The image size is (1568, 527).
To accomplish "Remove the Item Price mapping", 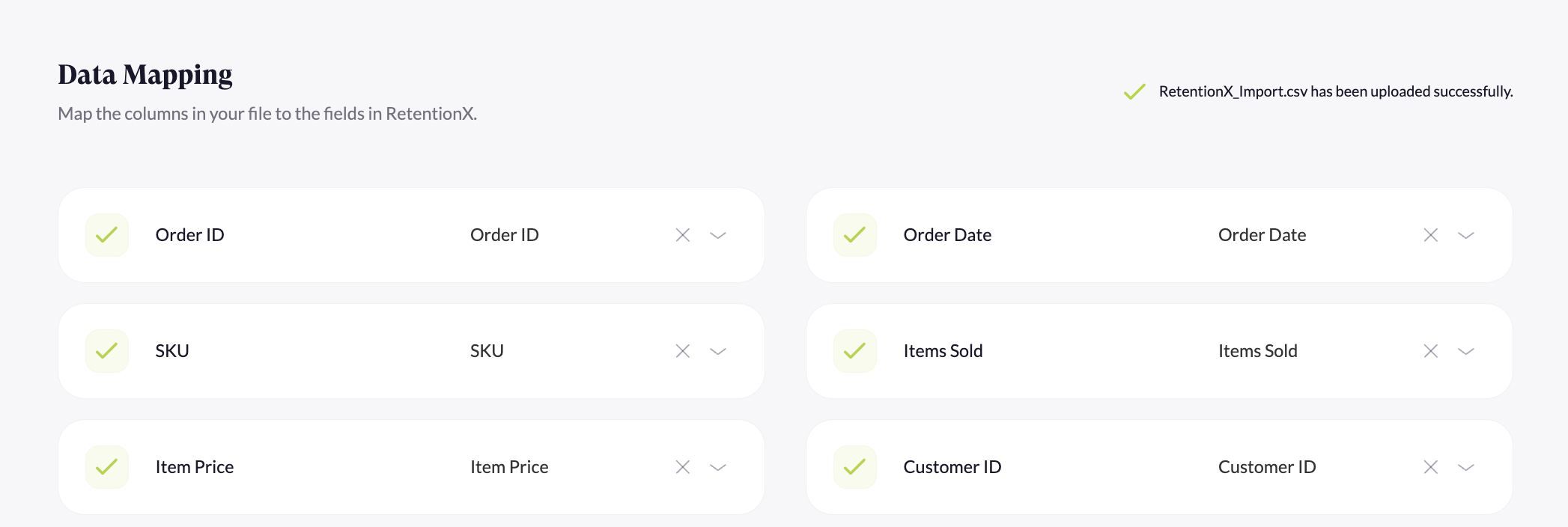I will [682, 466].
